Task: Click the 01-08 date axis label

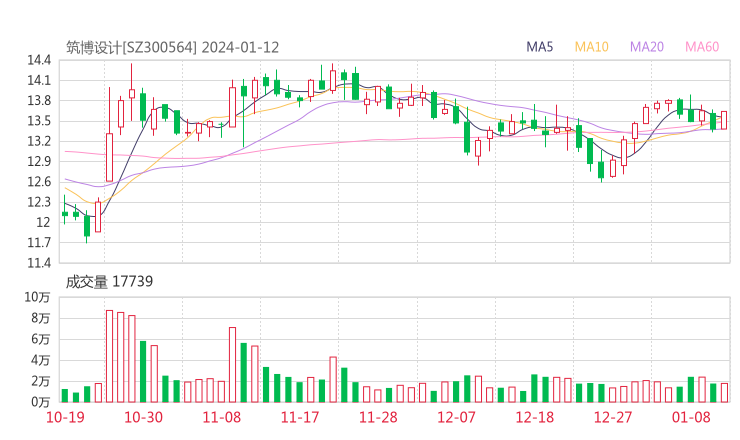Action: [x=691, y=417]
